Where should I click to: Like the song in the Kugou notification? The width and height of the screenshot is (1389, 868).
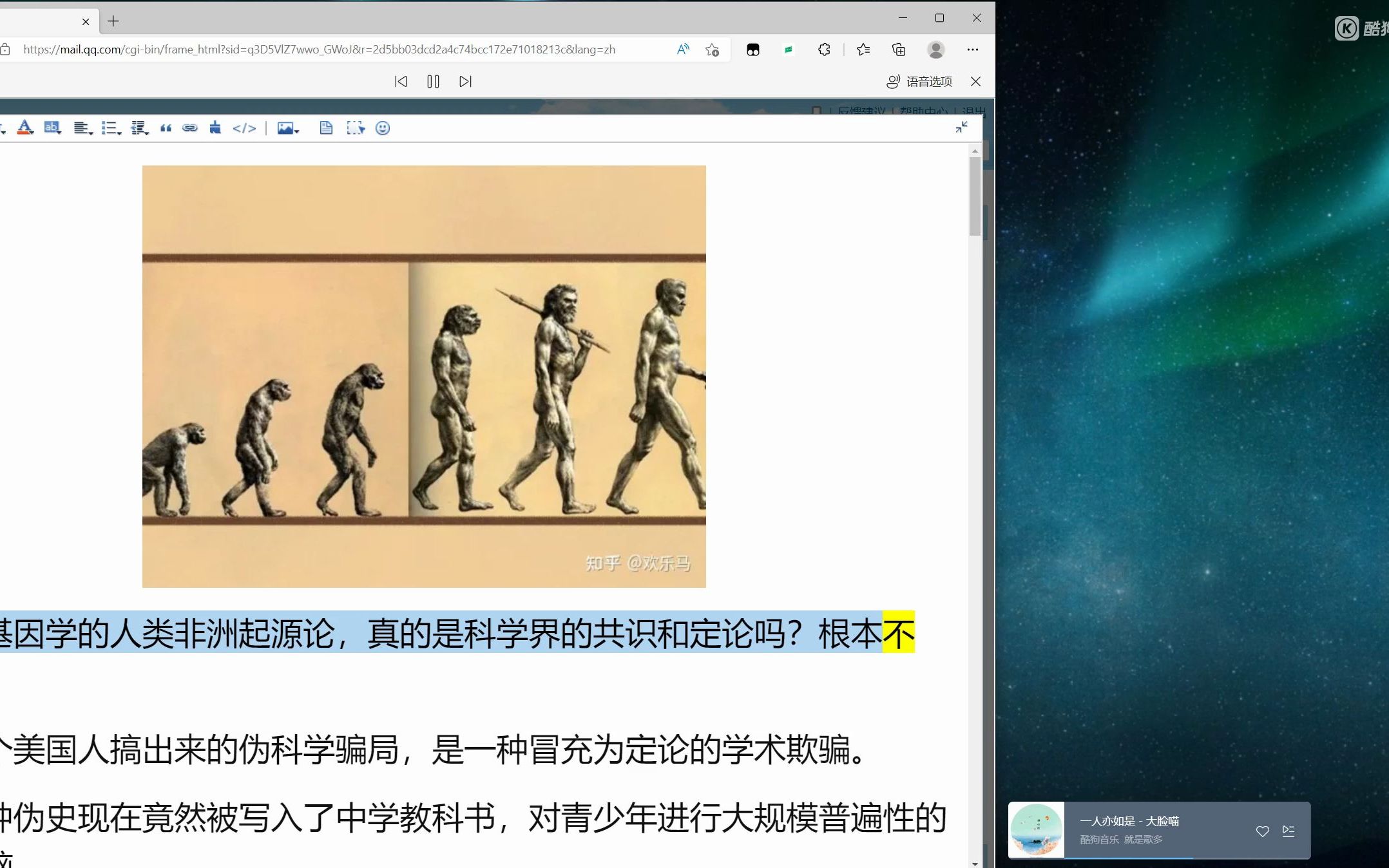point(1263,831)
